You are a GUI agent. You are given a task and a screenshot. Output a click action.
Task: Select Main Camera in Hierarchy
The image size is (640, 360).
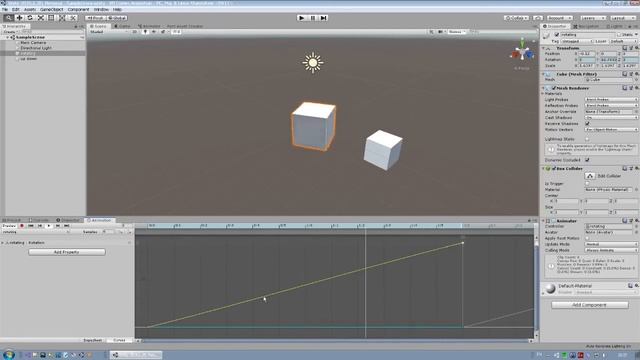[33, 42]
